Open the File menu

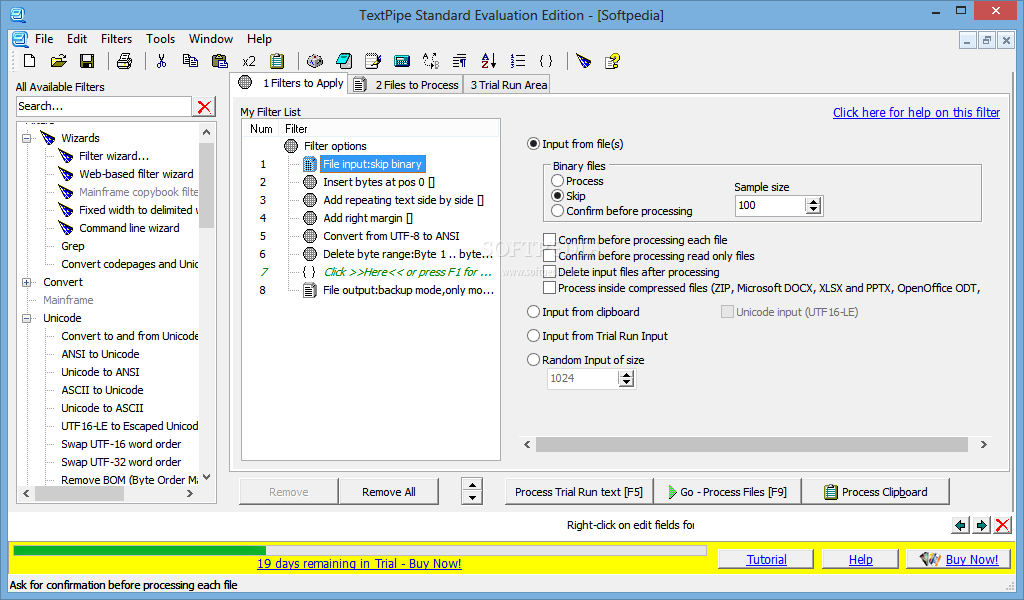[x=44, y=39]
